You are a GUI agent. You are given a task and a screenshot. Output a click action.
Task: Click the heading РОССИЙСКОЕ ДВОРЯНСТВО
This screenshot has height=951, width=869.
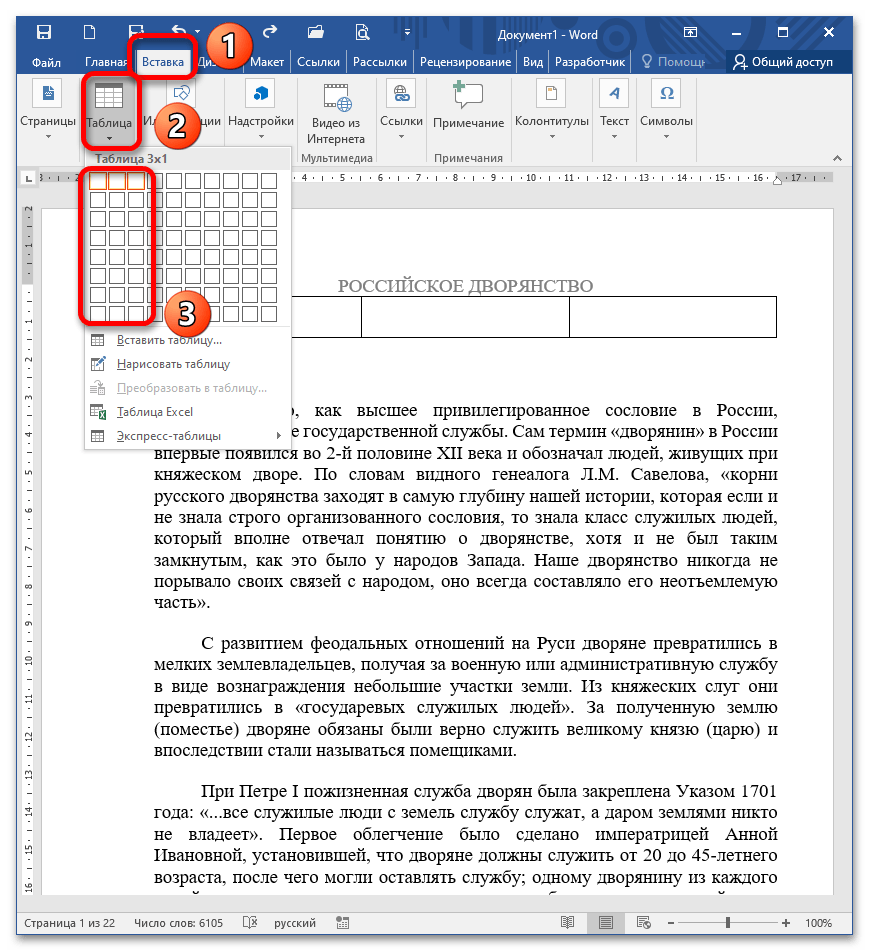465,286
